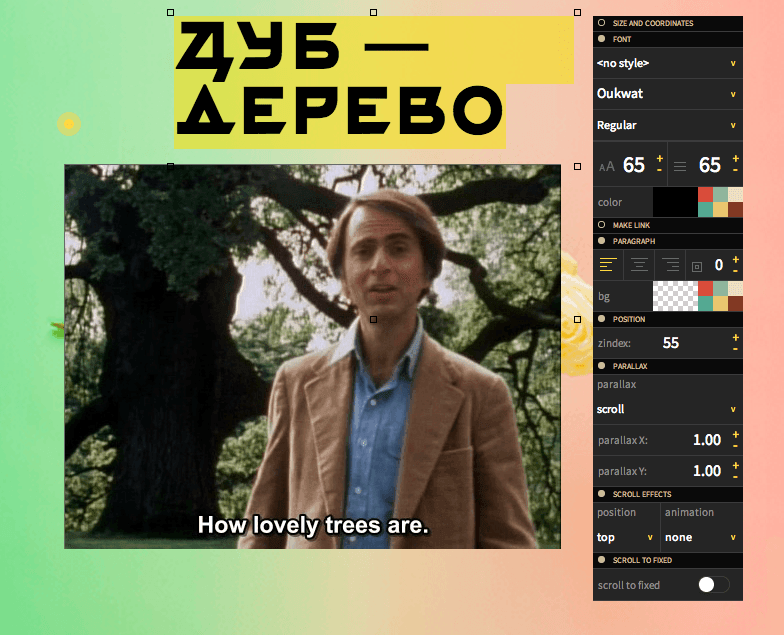784x635 pixels.
Task: Click the font size value 65
Action: 634,165
